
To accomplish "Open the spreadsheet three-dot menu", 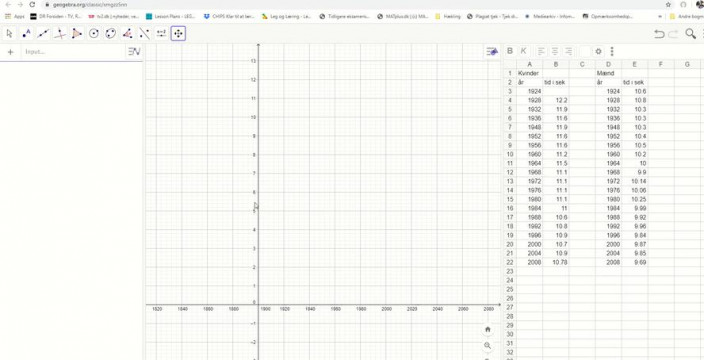I will tap(612, 51).
